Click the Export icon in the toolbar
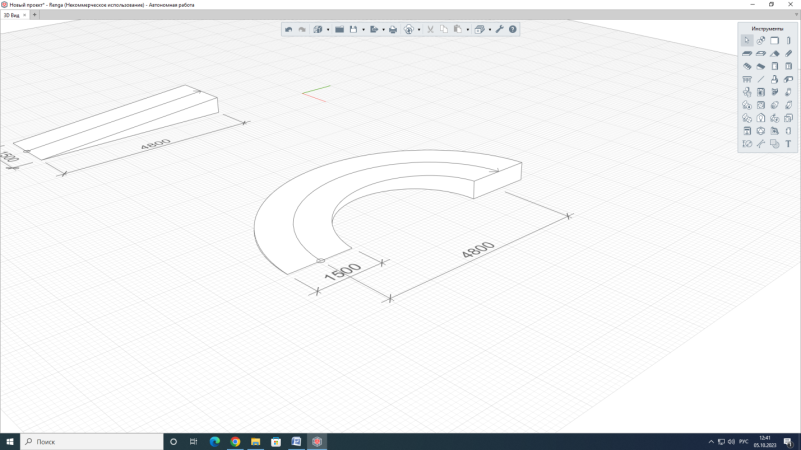 373,30
